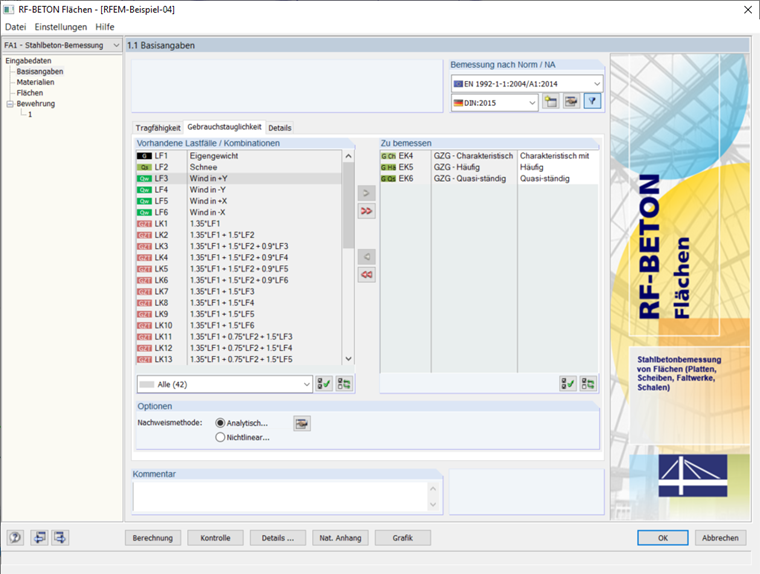The image size is (760, 574).
Task: Click the filter icon in the Norm panel
Action: click(x=592, y=102)
